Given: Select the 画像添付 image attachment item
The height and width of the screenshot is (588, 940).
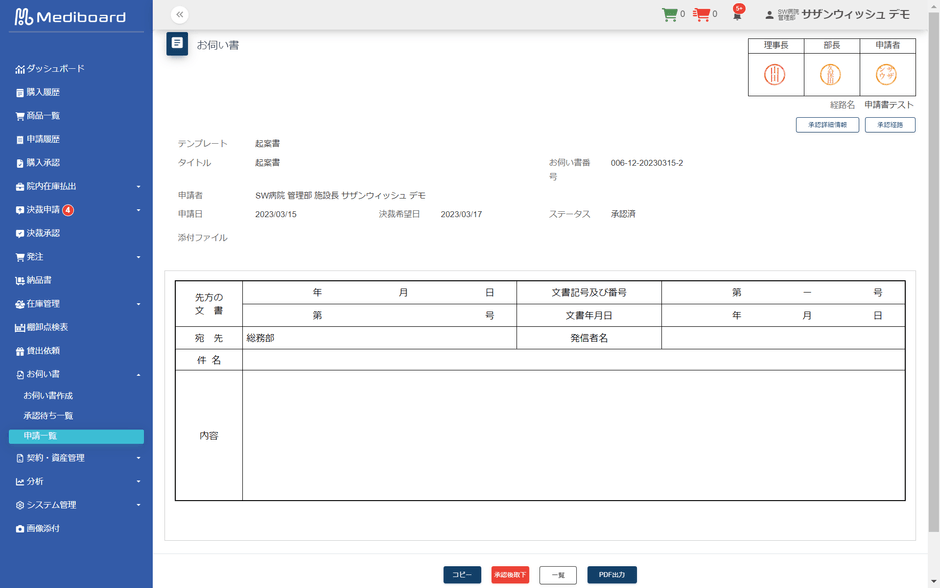Looking at the screenshot, I should point(45,527).
